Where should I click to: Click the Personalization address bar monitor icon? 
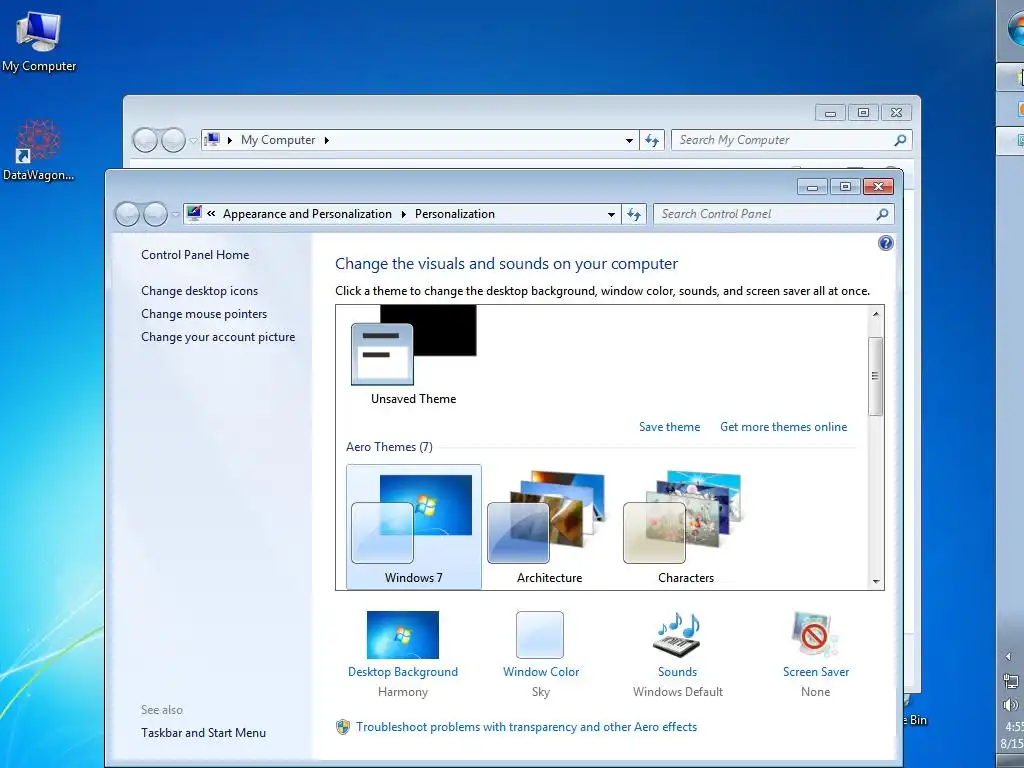193,214
